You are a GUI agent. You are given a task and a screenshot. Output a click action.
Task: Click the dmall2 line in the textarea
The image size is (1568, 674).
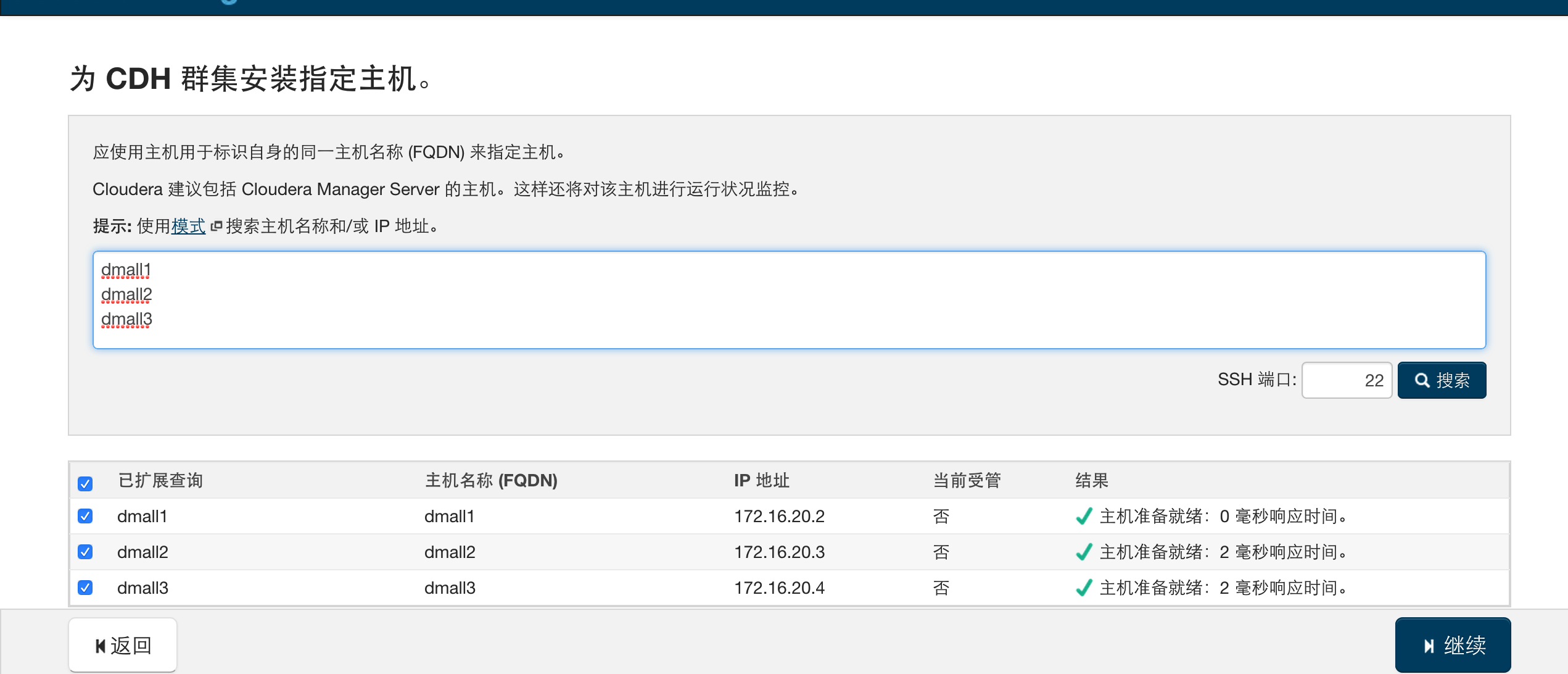point(126,295)
